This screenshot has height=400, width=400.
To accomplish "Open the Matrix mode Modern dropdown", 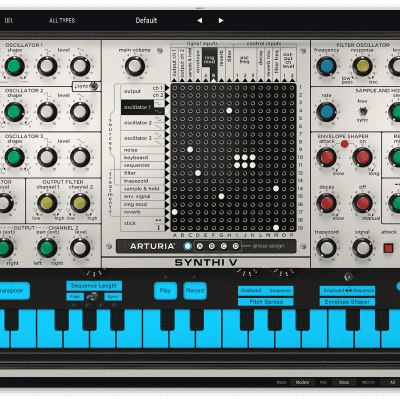I will (302, 382).
